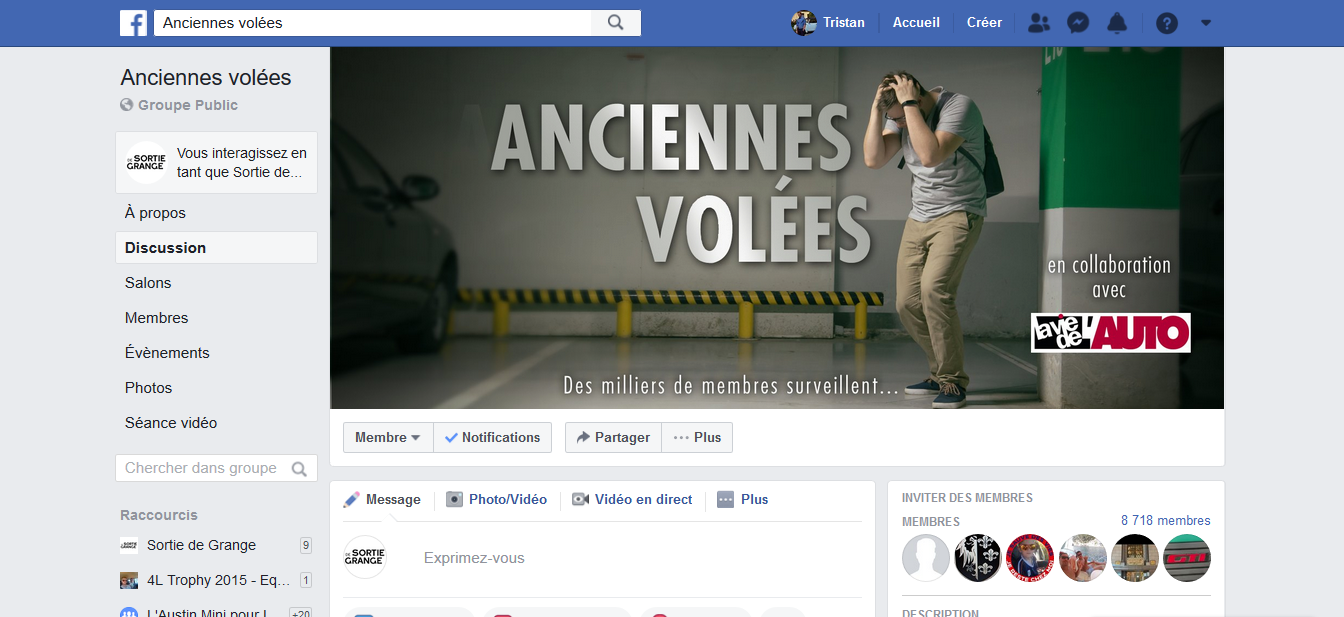This screenshot has width=1344, height=617.
Task: Switch to the Photo/Vidéo composer tab
Action: [x=497, y=500]
